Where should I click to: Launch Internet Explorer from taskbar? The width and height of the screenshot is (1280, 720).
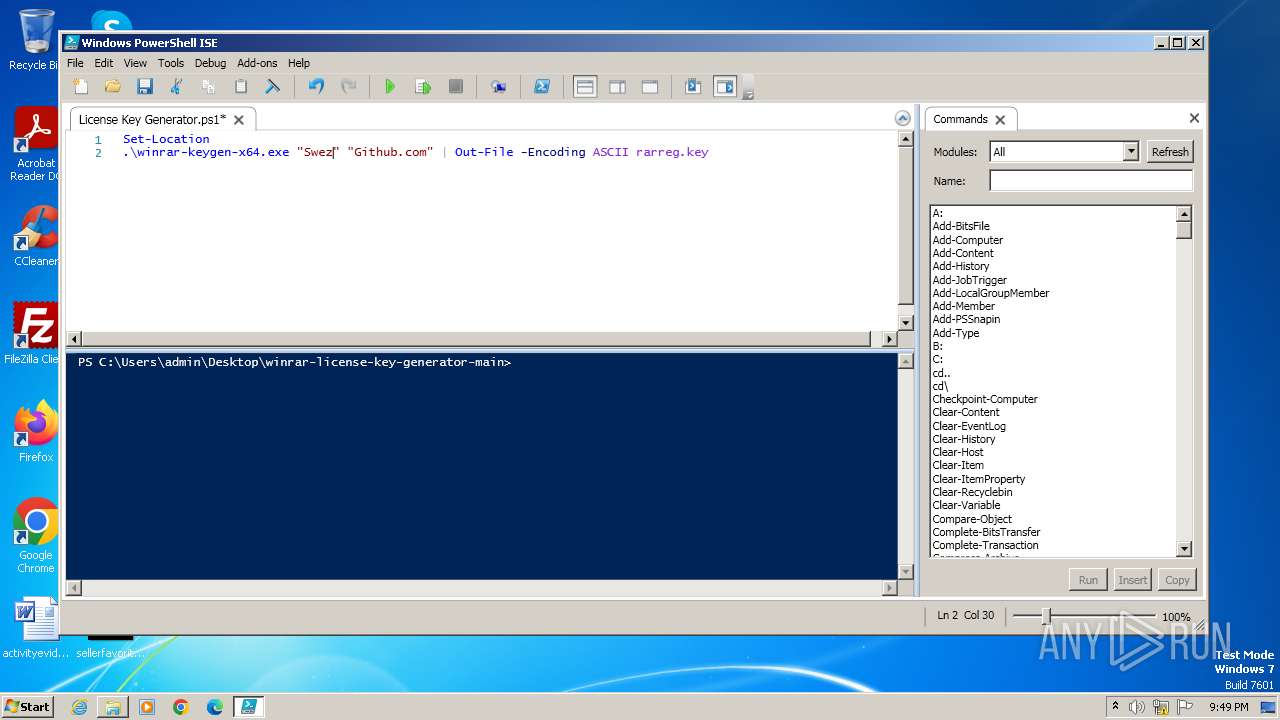79,707
